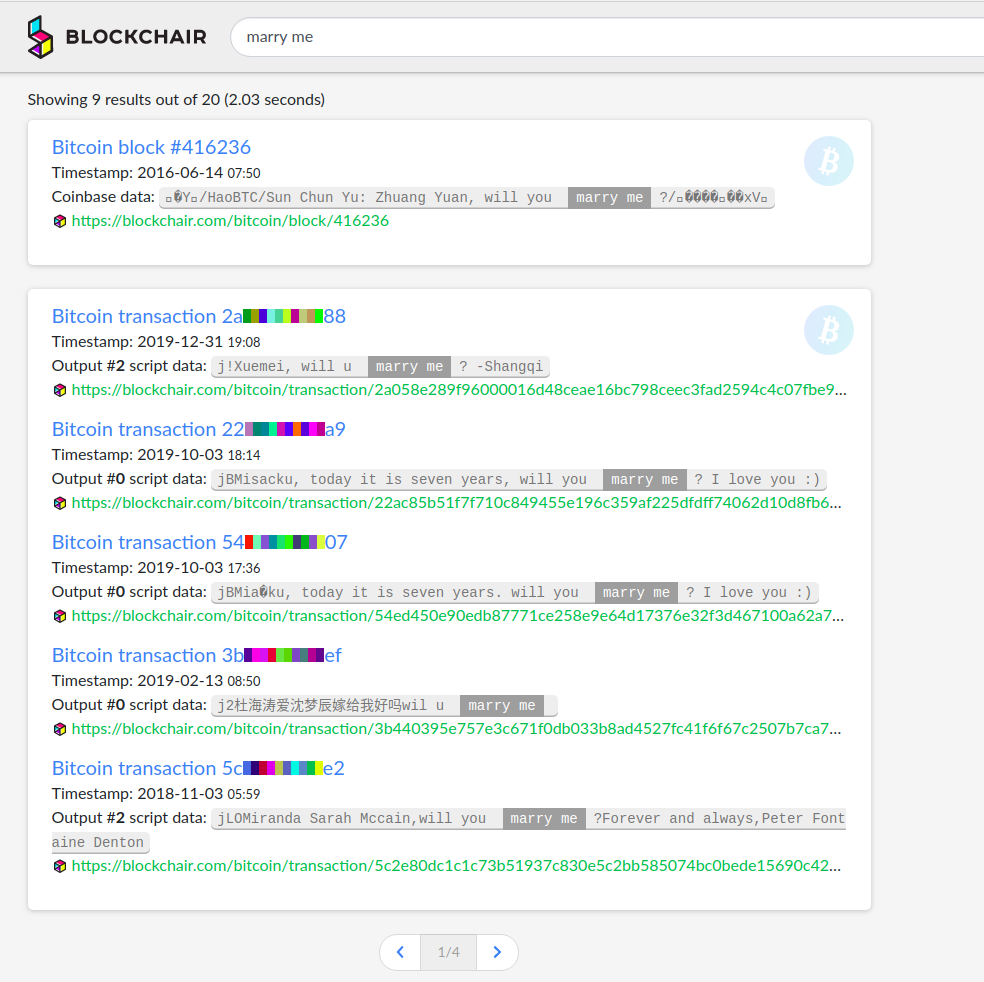Viewport: 984px width, 982px height.
Task: Open Bitcoin transaction 54…07 title
Action: tap(200, 542)
